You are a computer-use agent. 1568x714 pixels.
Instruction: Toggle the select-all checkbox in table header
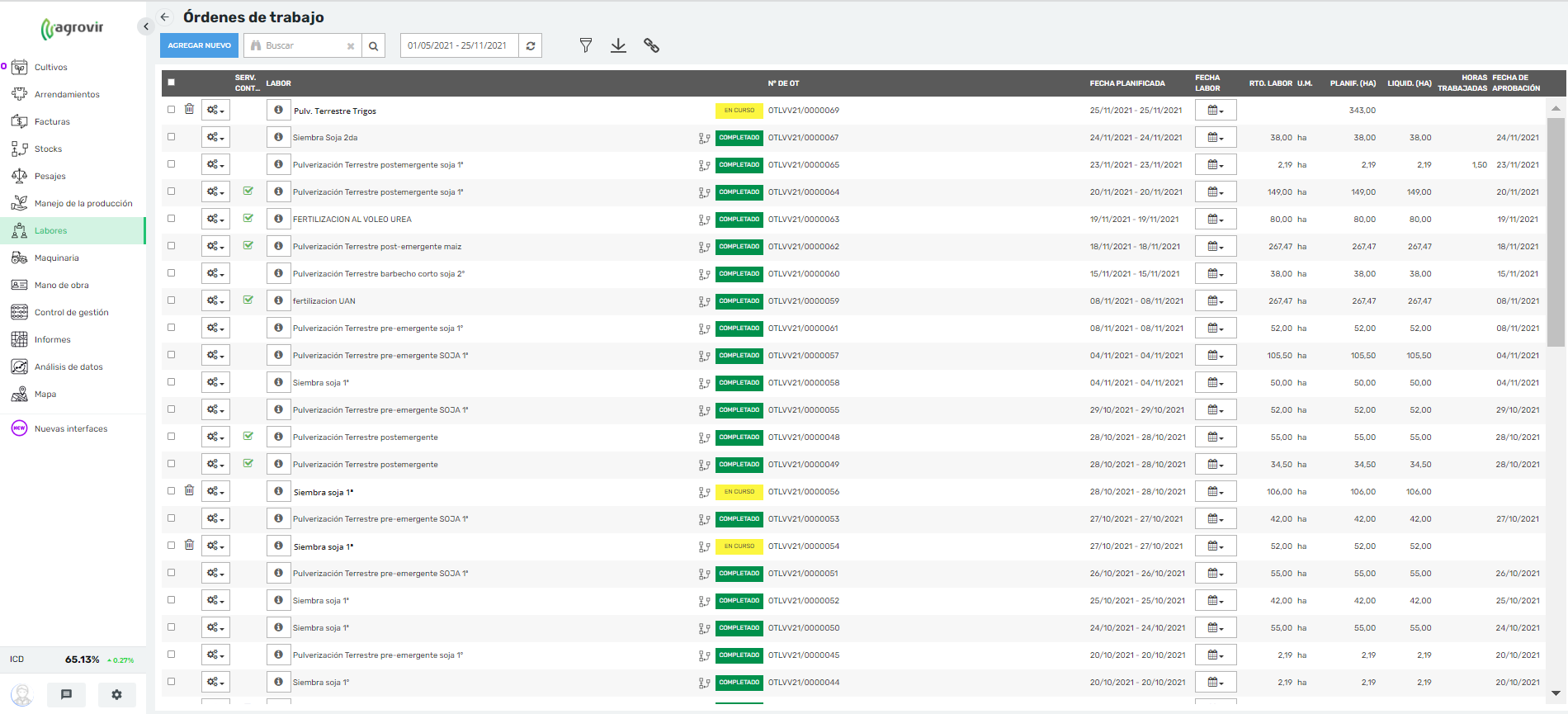point(172,83)
